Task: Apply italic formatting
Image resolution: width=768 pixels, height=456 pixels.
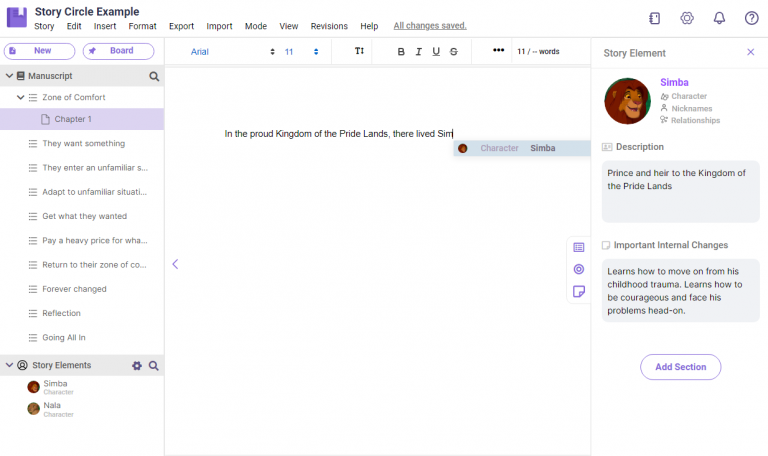Action: pyautogui.click(x=418, y=51)
